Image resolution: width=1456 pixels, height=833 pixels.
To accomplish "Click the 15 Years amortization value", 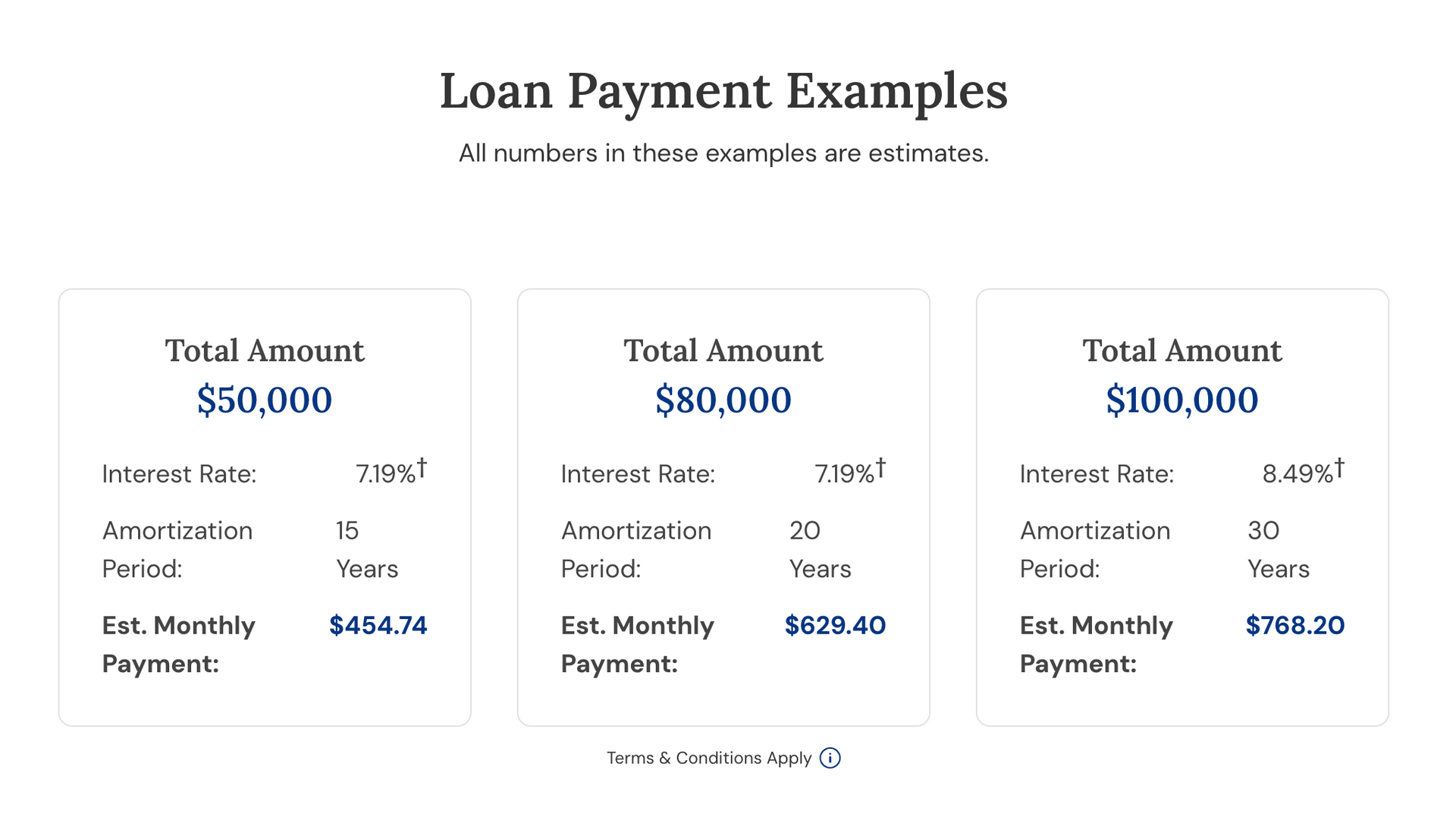I will (x=367, y=549).
